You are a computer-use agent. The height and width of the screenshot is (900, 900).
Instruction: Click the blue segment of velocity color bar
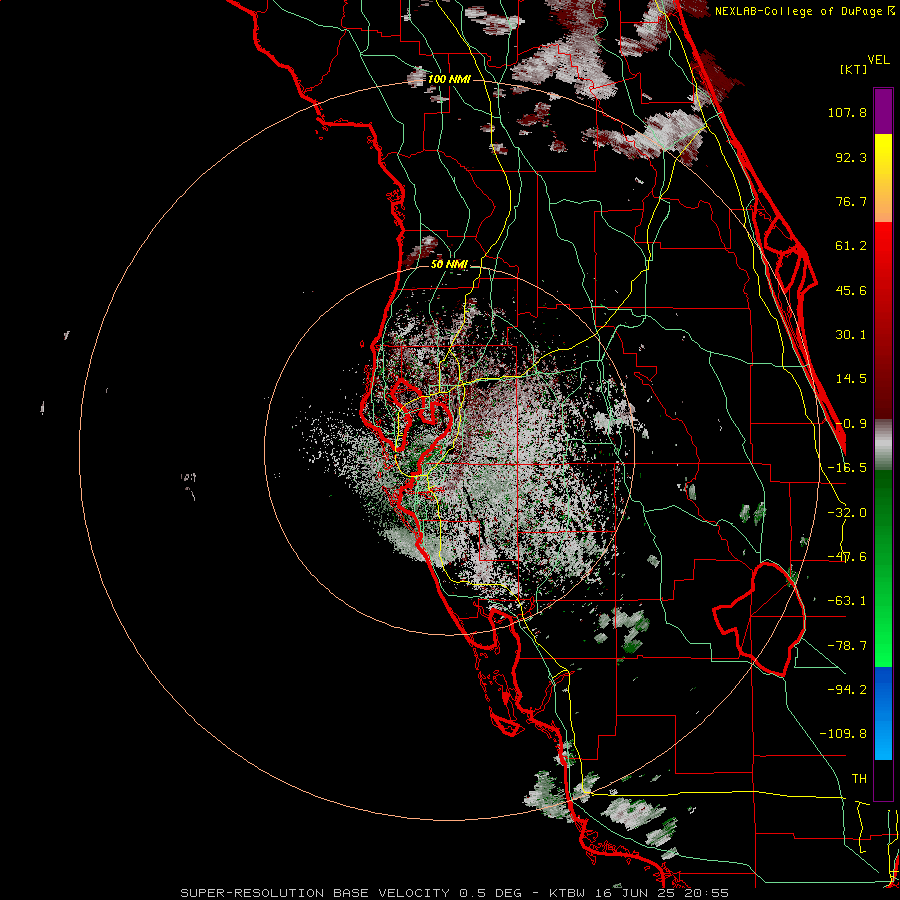(x=883, y=713)
